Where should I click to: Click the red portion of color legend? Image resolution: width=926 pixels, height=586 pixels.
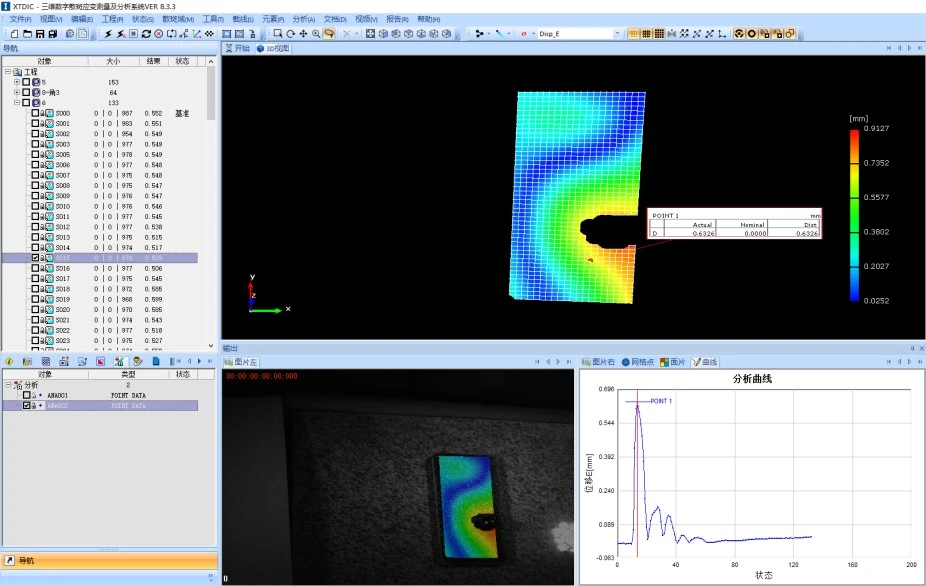pyautogui.click(x=854, y=137)
